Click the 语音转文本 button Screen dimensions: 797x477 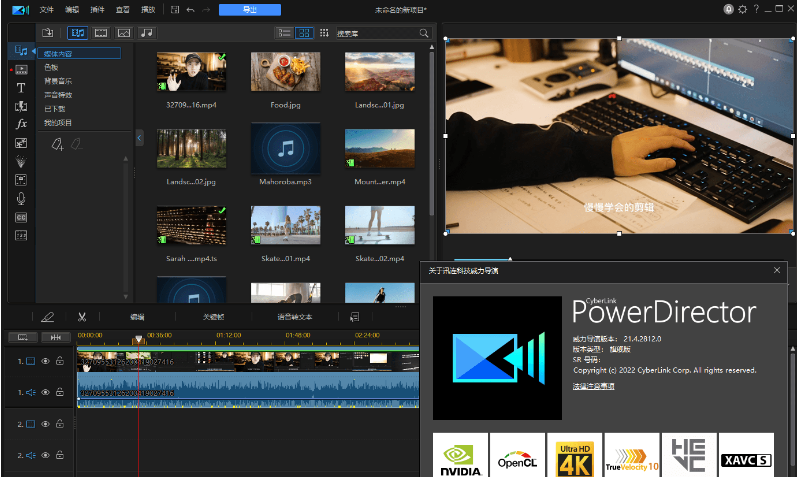tap(294, 316)
